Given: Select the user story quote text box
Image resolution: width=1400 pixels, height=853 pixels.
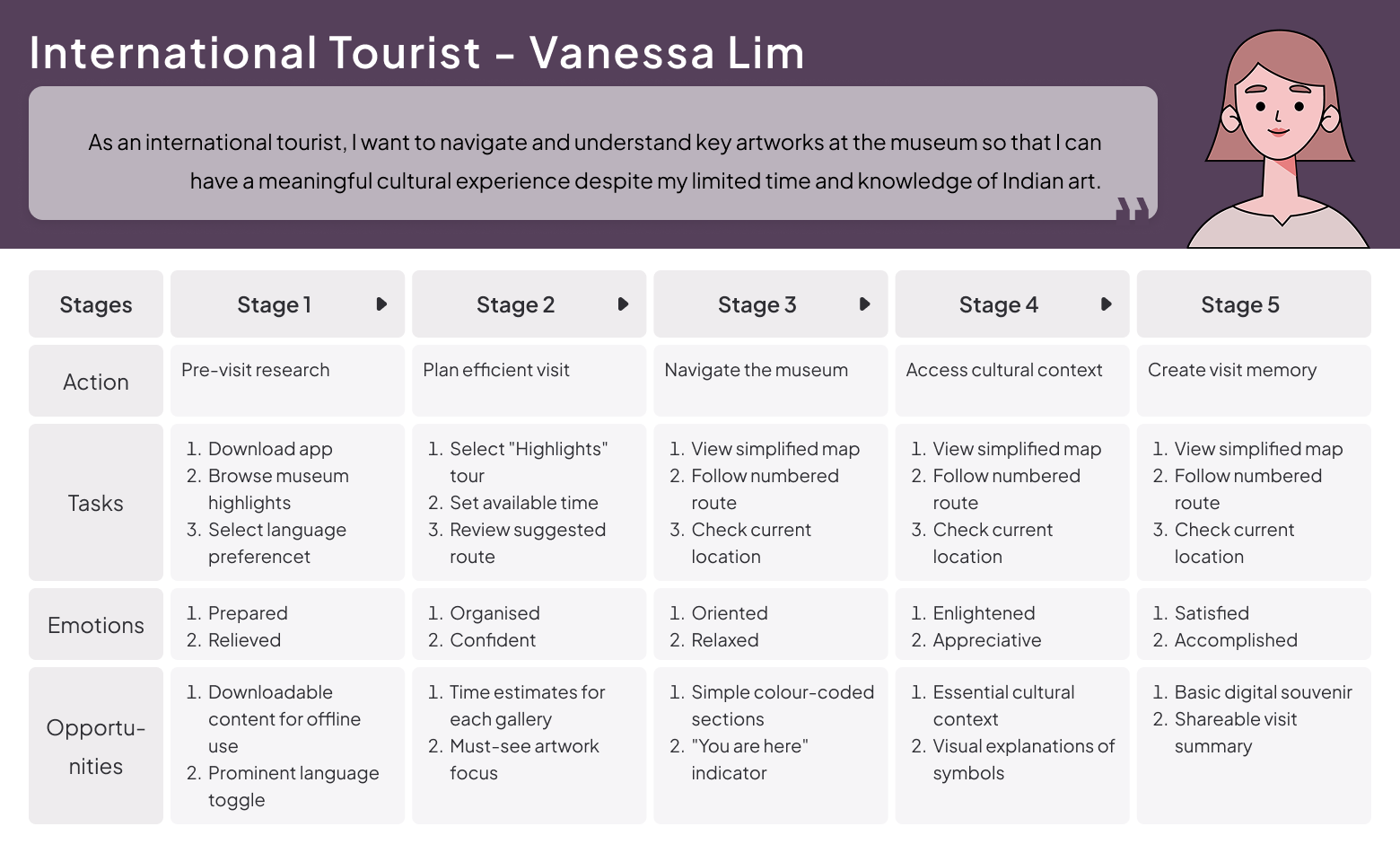Looking at the screenshot, I should pyautogui.click(x=592, y=154).
